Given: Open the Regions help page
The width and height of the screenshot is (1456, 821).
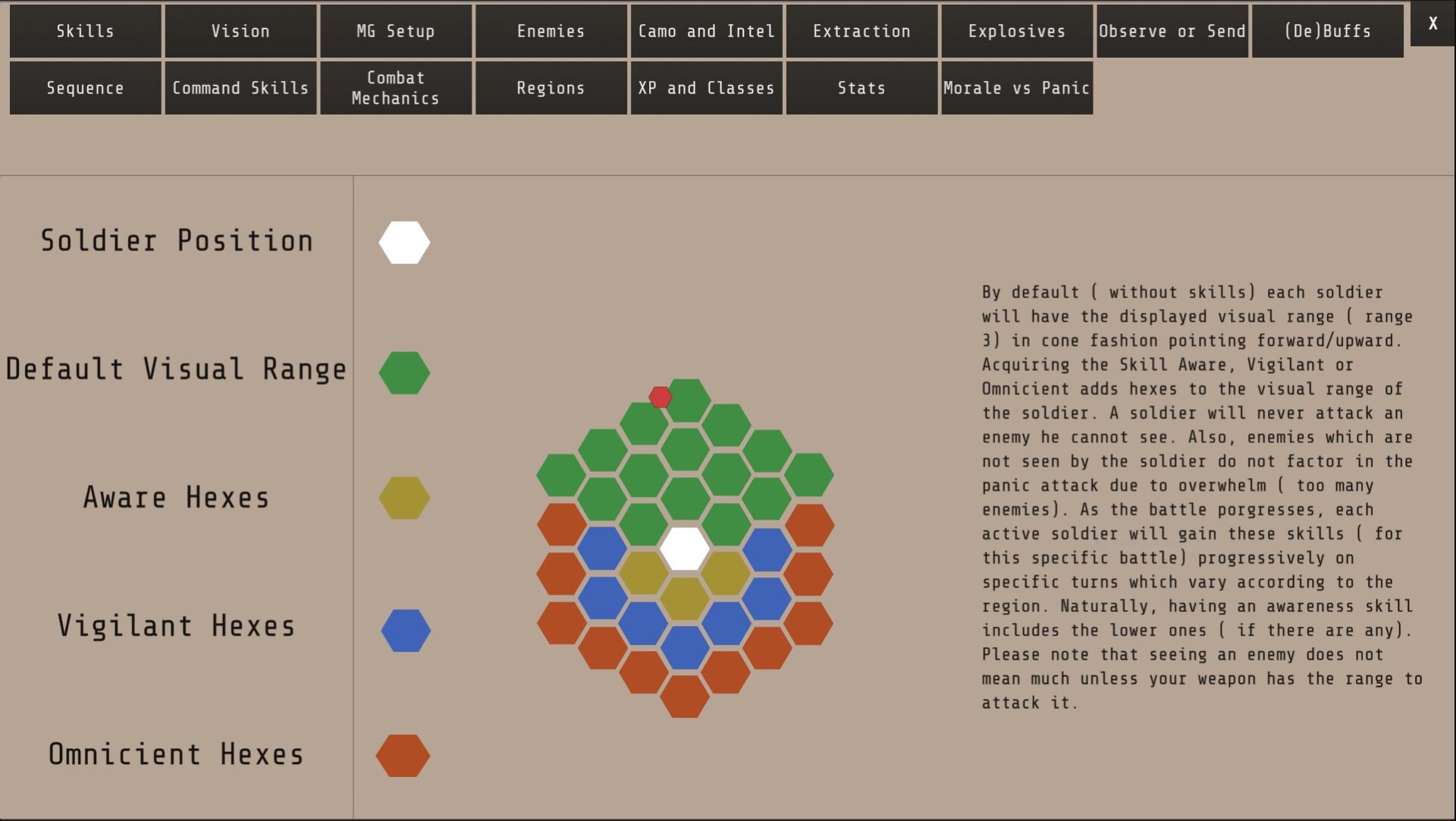Looking at the screenshot, I should tap(551, 87).
